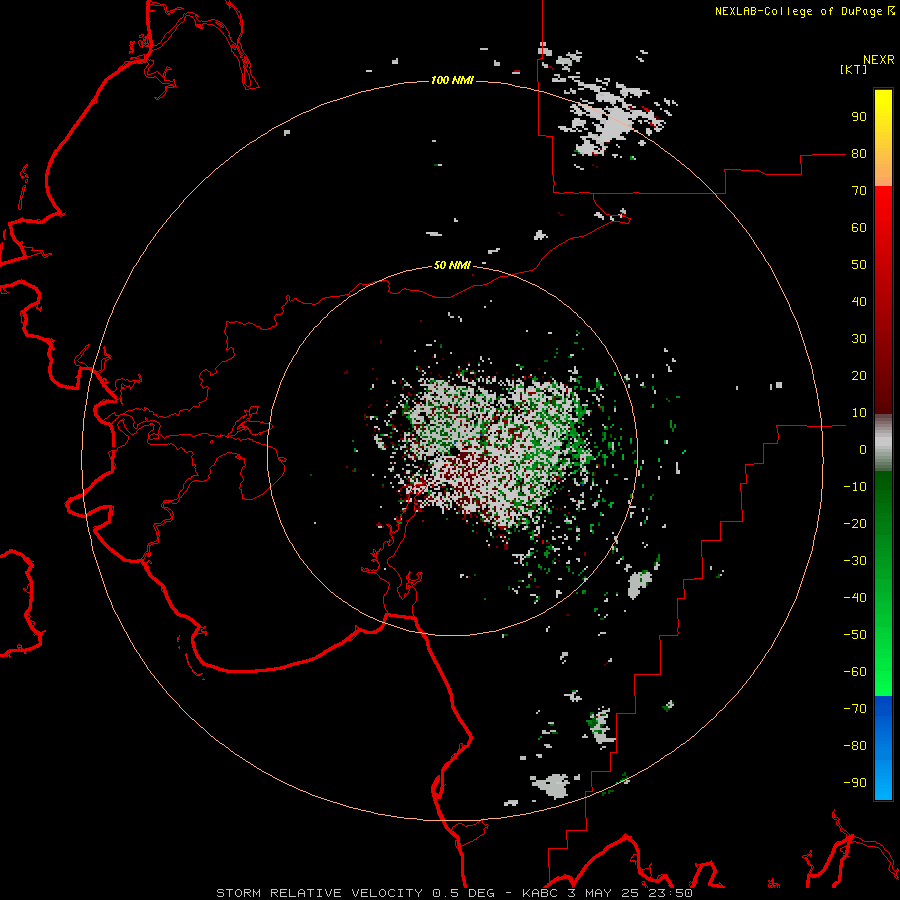Click the -20 scale value

point(855,524)
